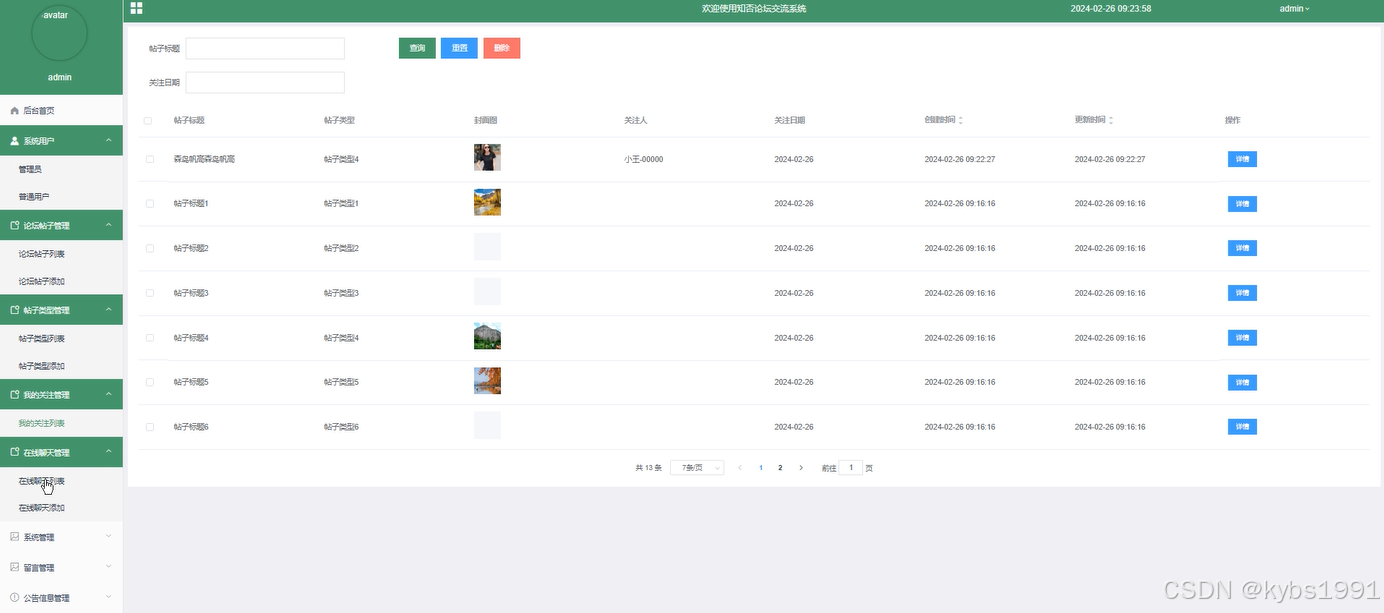Expand the 公告信息管理 menu chevron
1384x613 pixels.
[x=109, y=597]
